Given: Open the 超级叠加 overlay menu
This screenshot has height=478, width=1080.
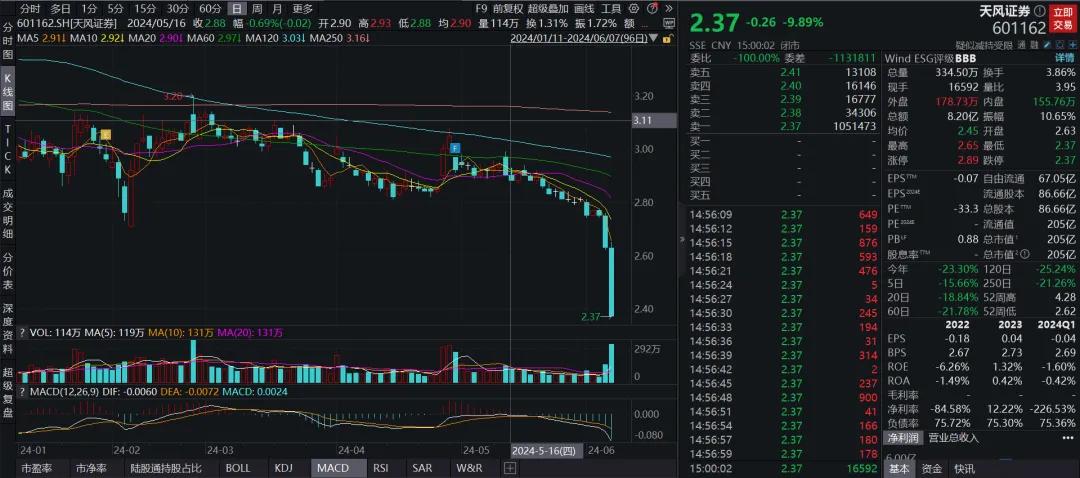Looking at the screenshot, I should 548,9.
